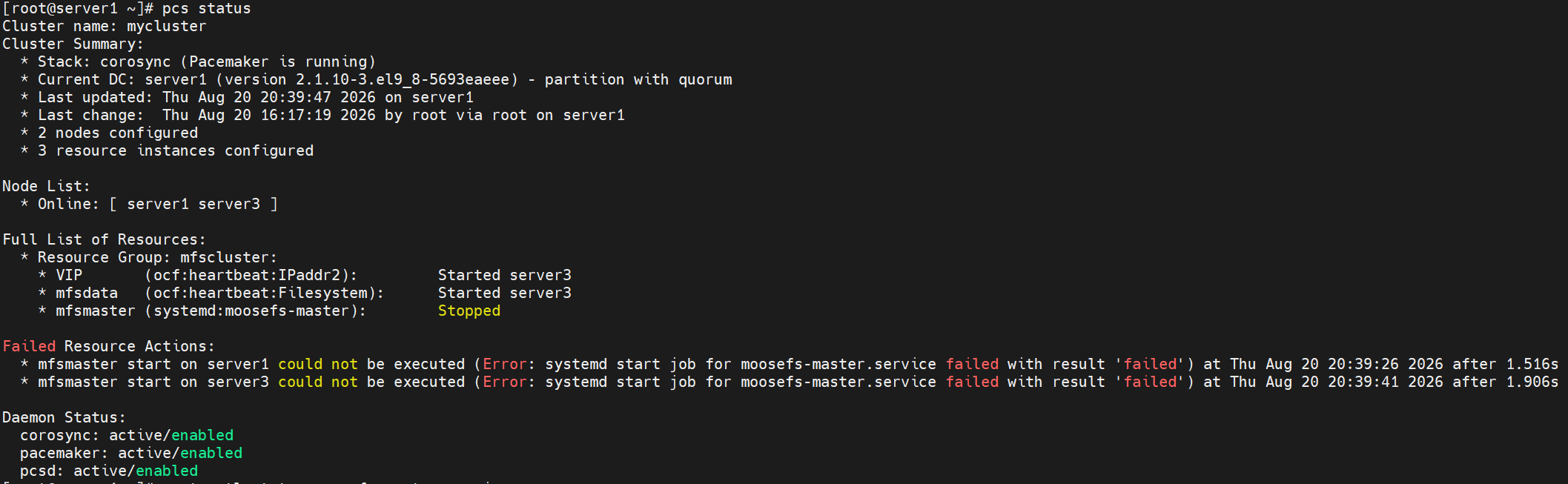Click the yellow 'Stopped' status text

coord(469,311)
